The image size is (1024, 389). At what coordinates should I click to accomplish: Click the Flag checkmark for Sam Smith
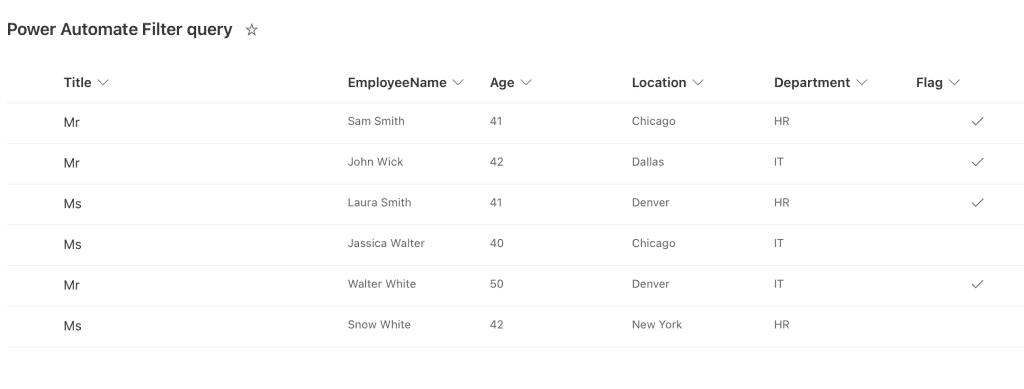pos(977,121)
